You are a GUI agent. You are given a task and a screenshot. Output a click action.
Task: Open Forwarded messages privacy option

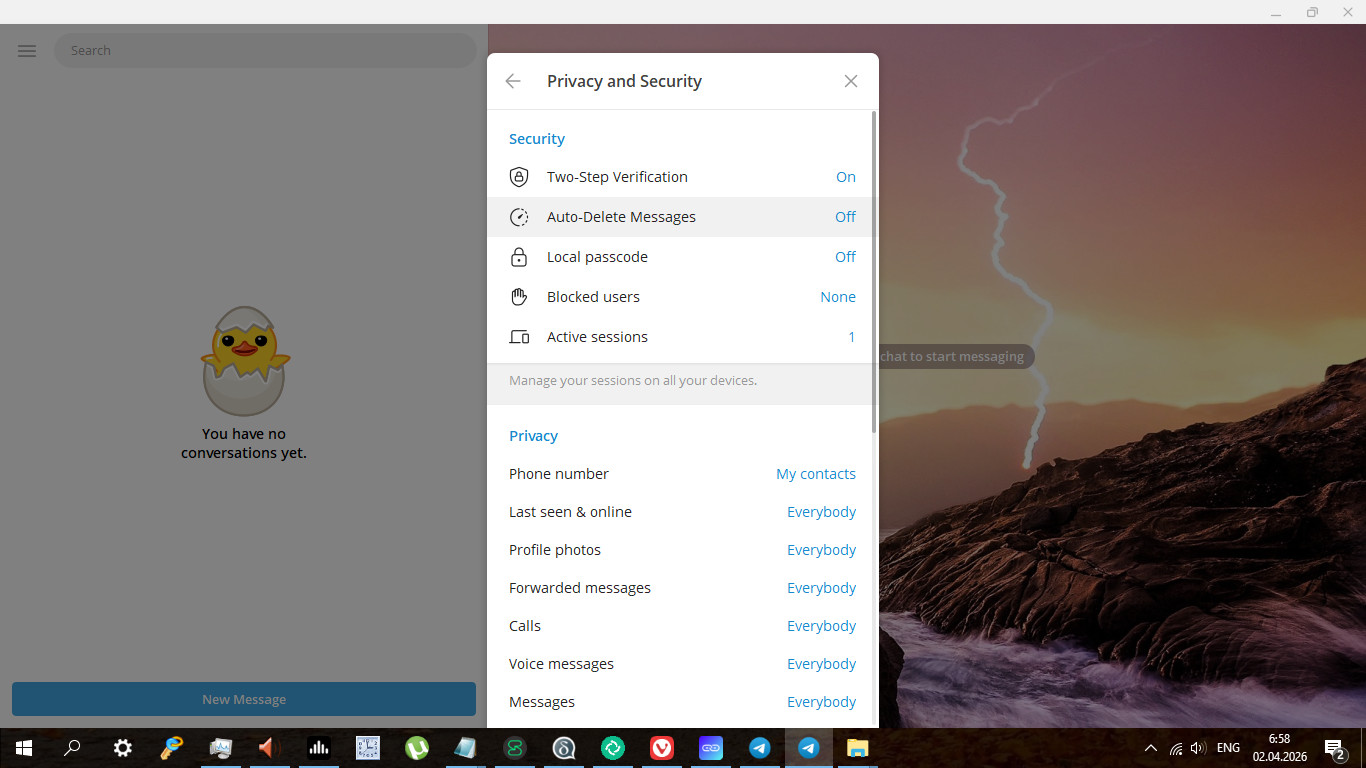[x=680, y=588]
